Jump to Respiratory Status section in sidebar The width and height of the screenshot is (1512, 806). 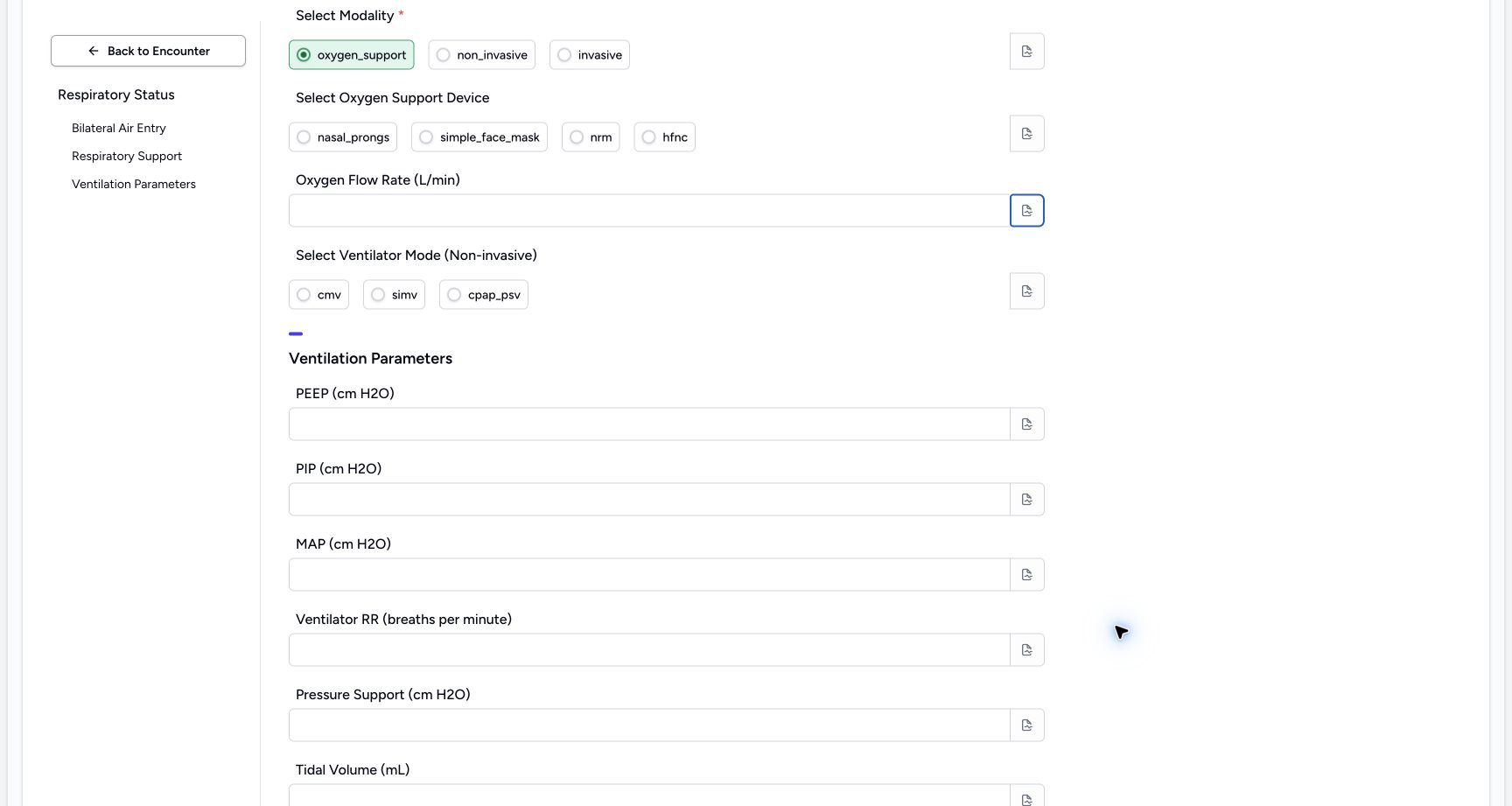point(116,95)
